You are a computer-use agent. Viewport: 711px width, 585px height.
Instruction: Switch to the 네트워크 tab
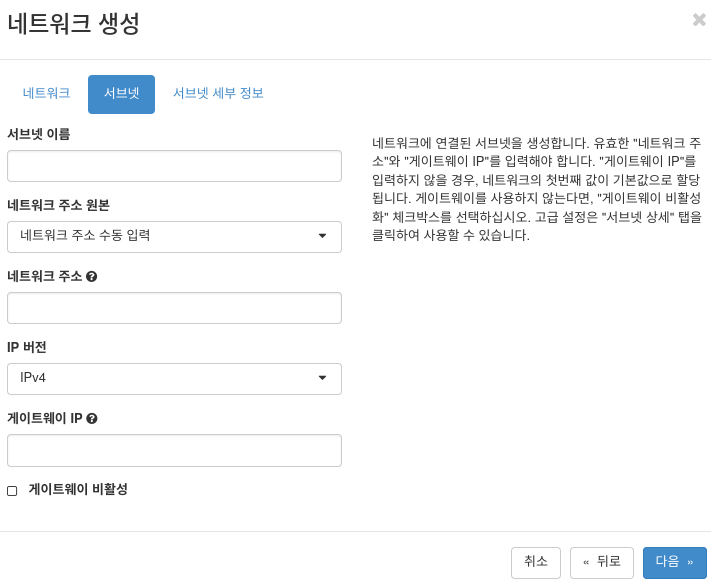click(x=46, y=94)
